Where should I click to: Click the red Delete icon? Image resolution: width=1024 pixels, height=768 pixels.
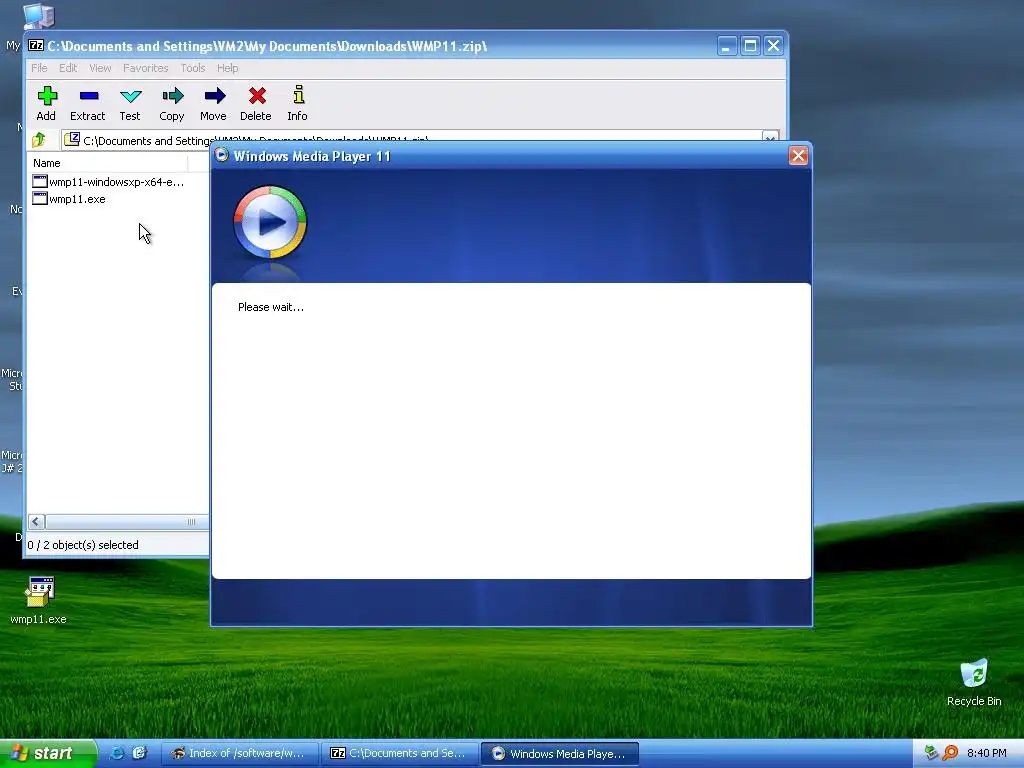(256, 103)
